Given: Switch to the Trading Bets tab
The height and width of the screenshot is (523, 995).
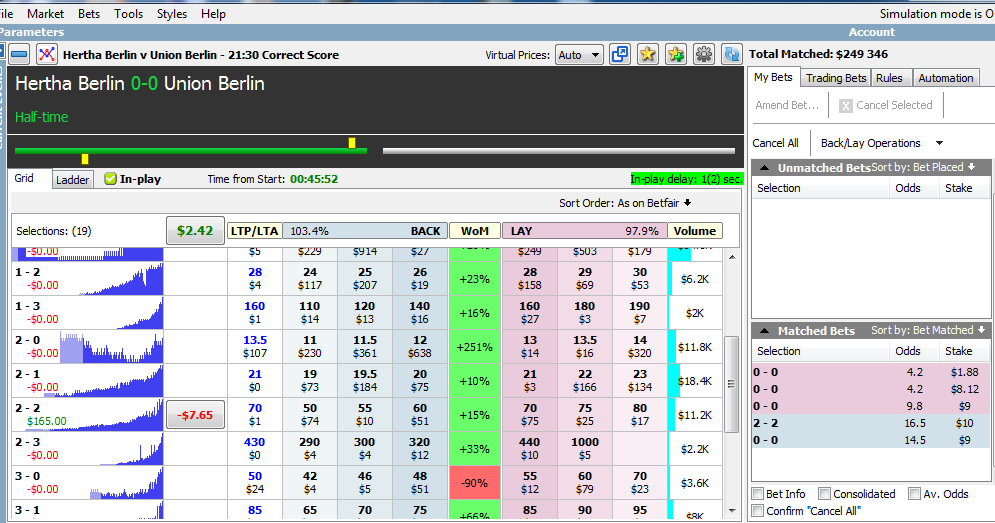Looking at the screenshot, I should point(836,78).
